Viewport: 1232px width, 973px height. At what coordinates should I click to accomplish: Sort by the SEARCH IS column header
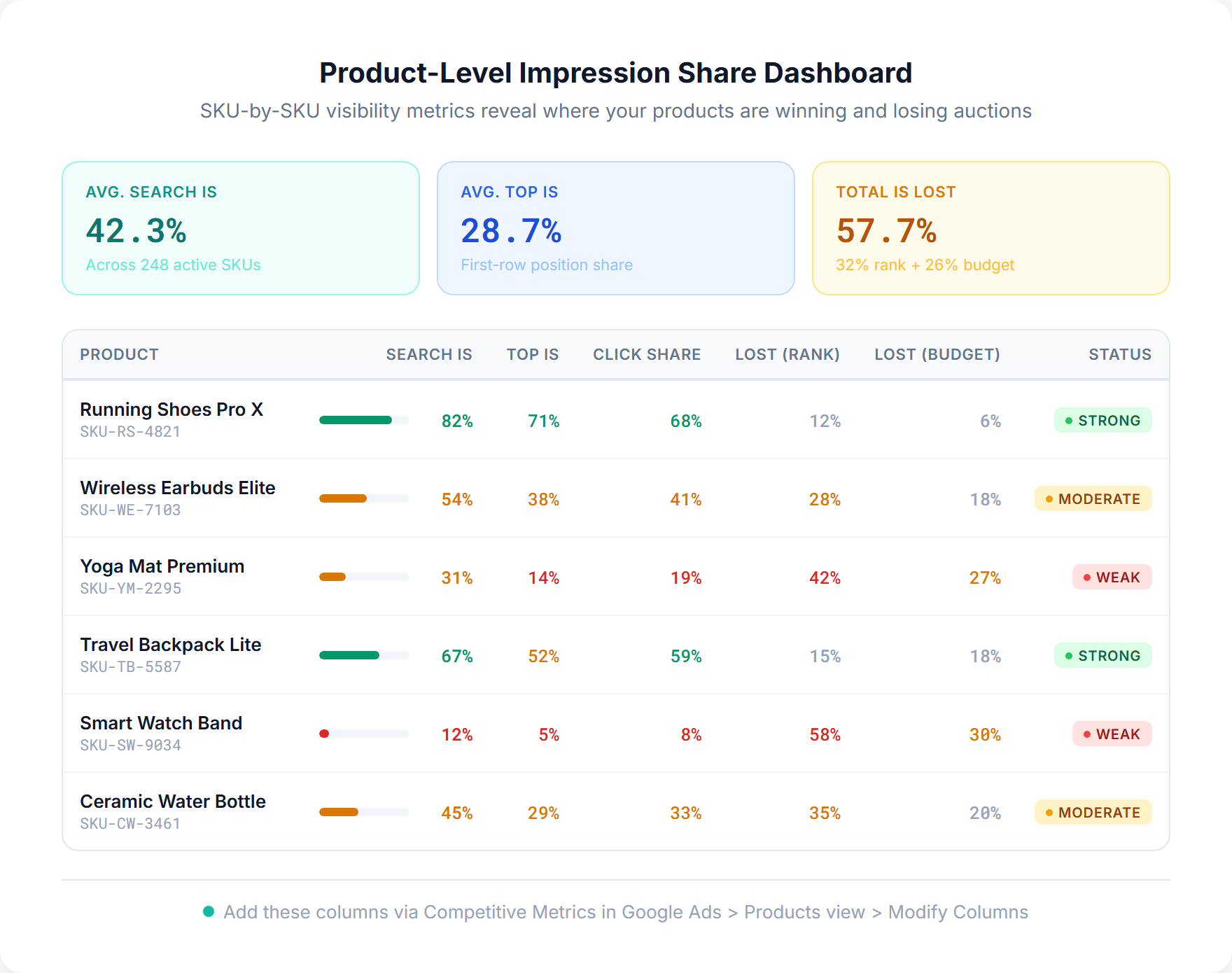tap(429, 354)
